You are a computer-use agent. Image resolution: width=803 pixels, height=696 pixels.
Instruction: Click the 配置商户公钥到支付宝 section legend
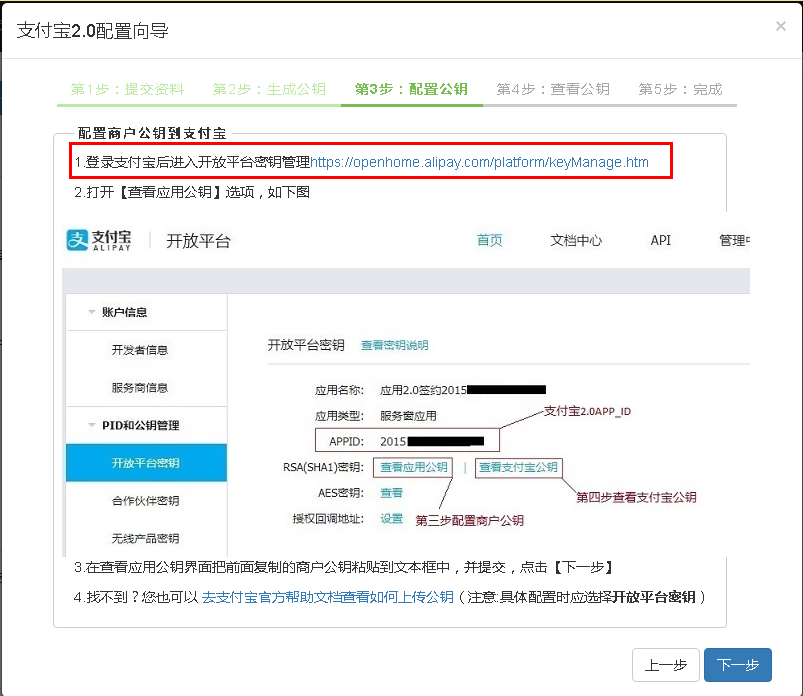(x=152, y=133)
